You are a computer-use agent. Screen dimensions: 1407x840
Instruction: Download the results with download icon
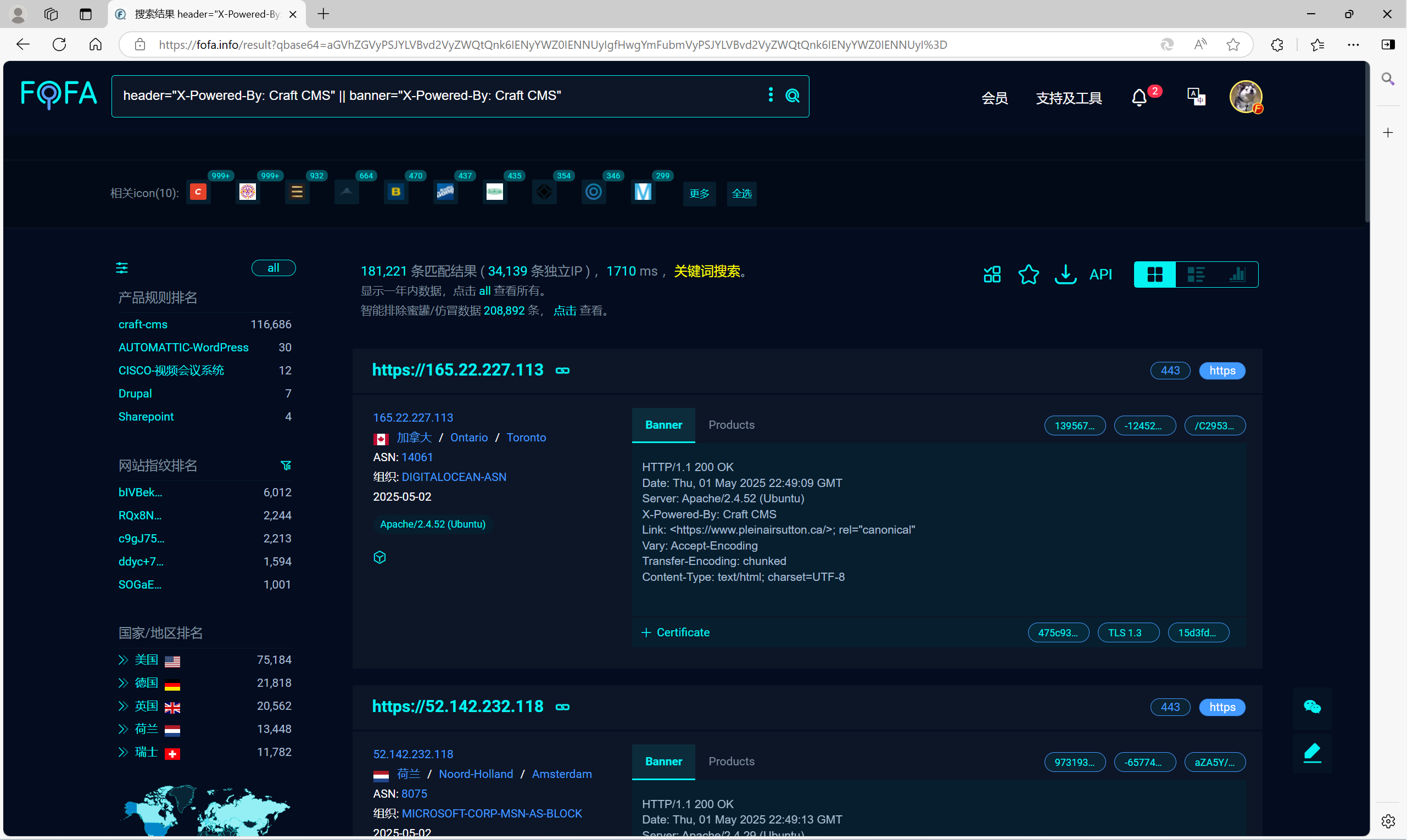click(1065, 275)
